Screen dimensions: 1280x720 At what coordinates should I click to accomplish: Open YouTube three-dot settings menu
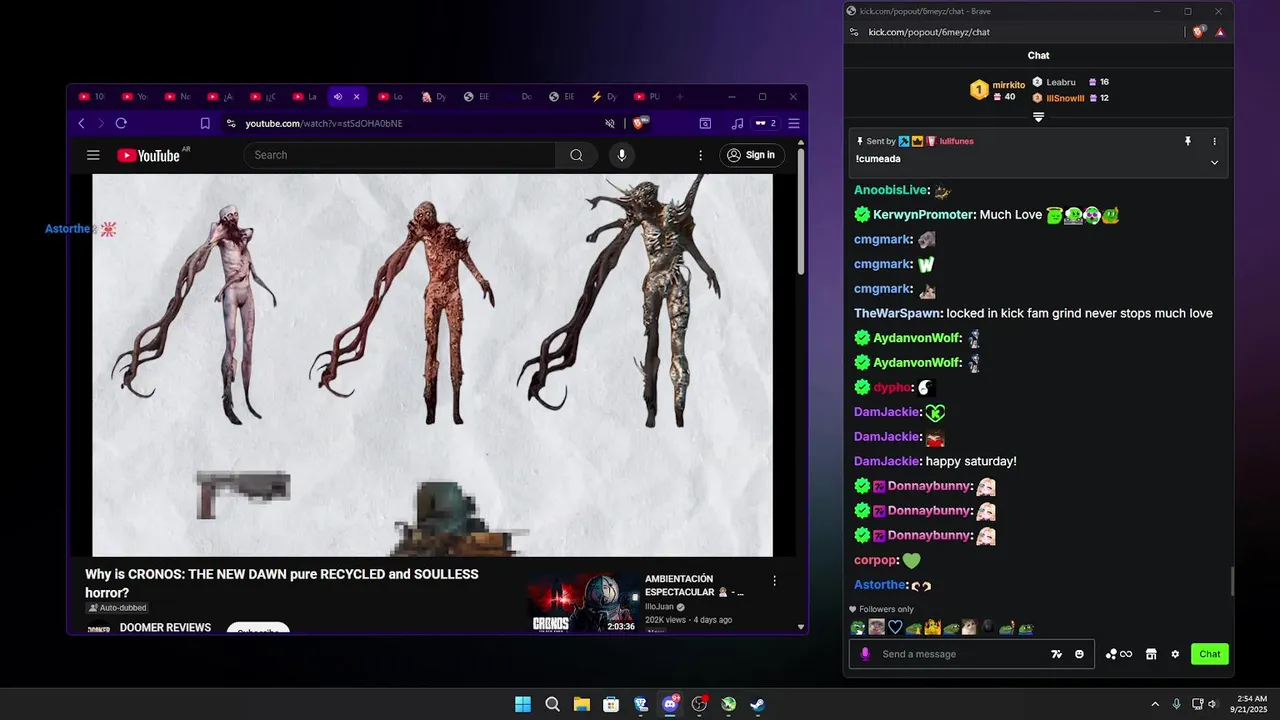[701, 155]
